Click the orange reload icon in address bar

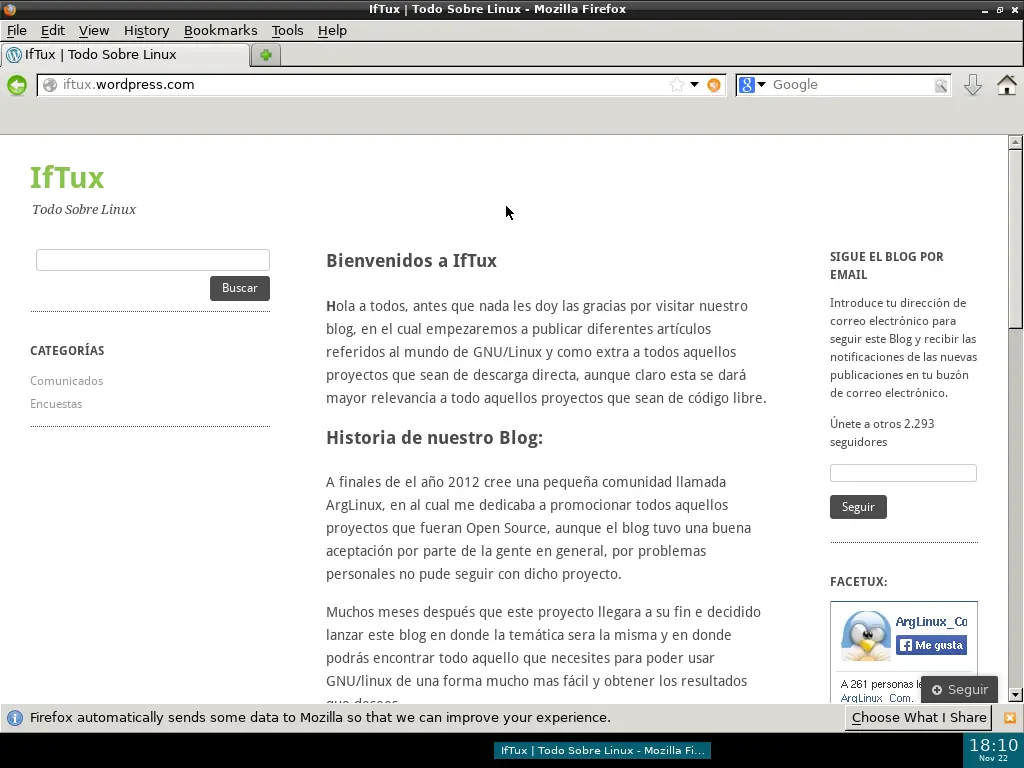[x=714, y=85]
